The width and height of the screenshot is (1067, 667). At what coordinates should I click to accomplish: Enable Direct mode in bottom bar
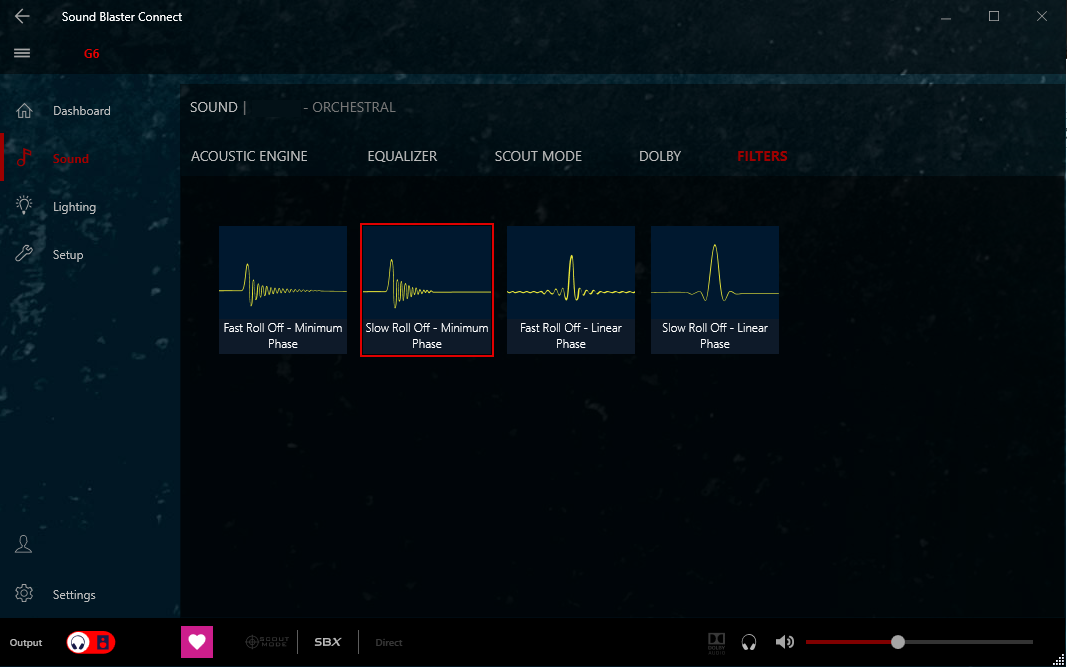tap(389, 642)
